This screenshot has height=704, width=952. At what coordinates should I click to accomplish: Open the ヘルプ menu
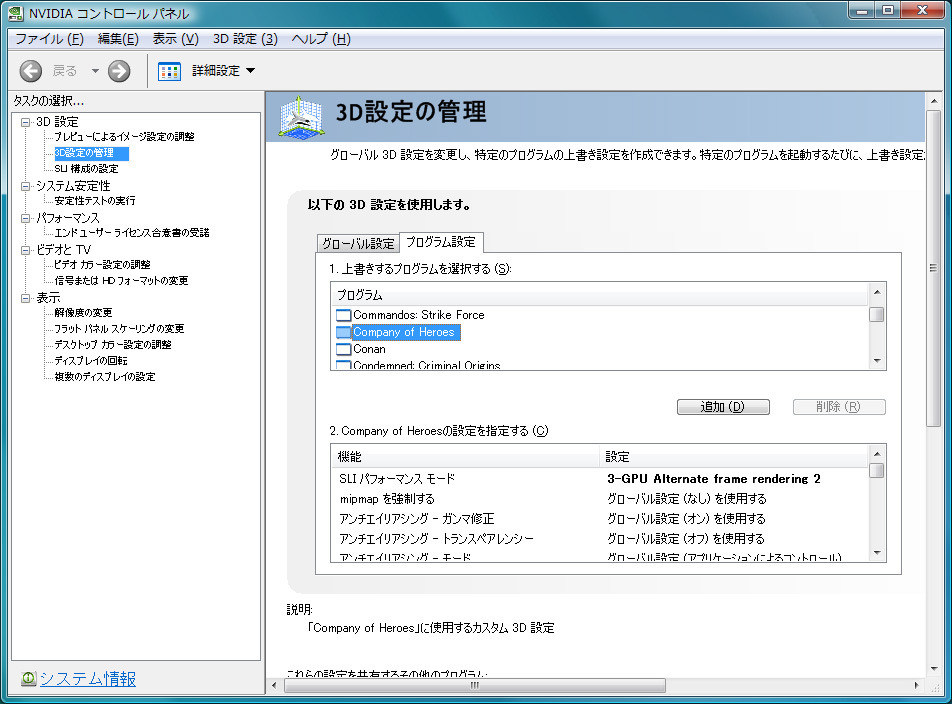[x=321, y=39]
